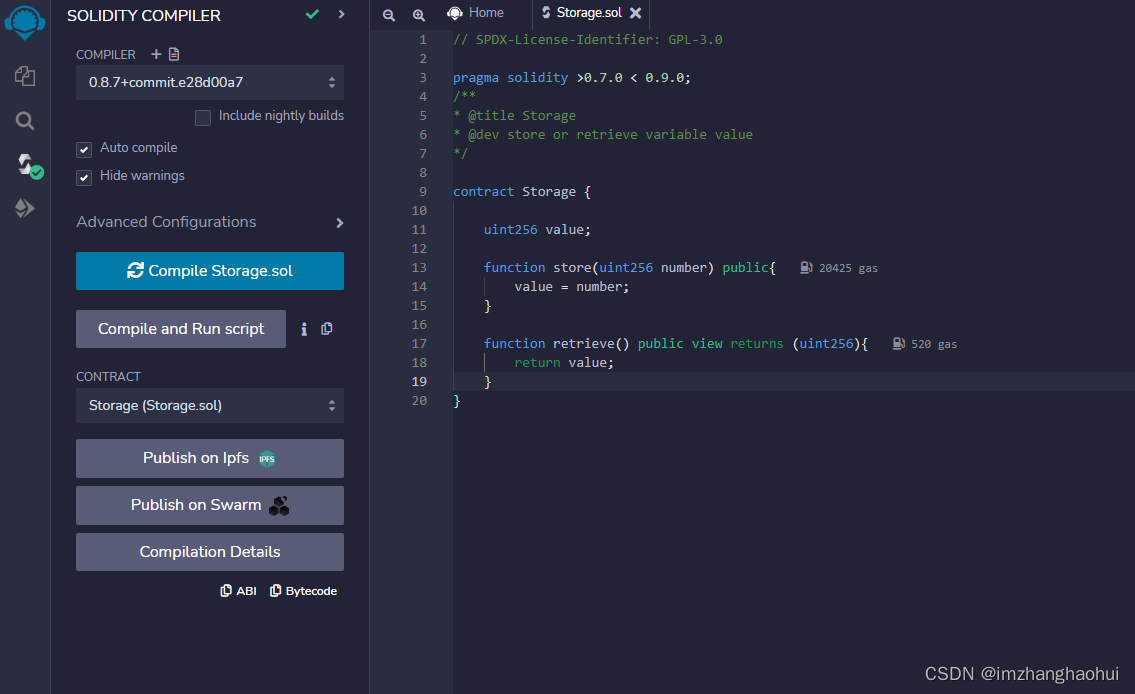Viewport: 1135px width, 694px height.
Task: Click Publish on Swarm button
Action: [x=210, y=506]
